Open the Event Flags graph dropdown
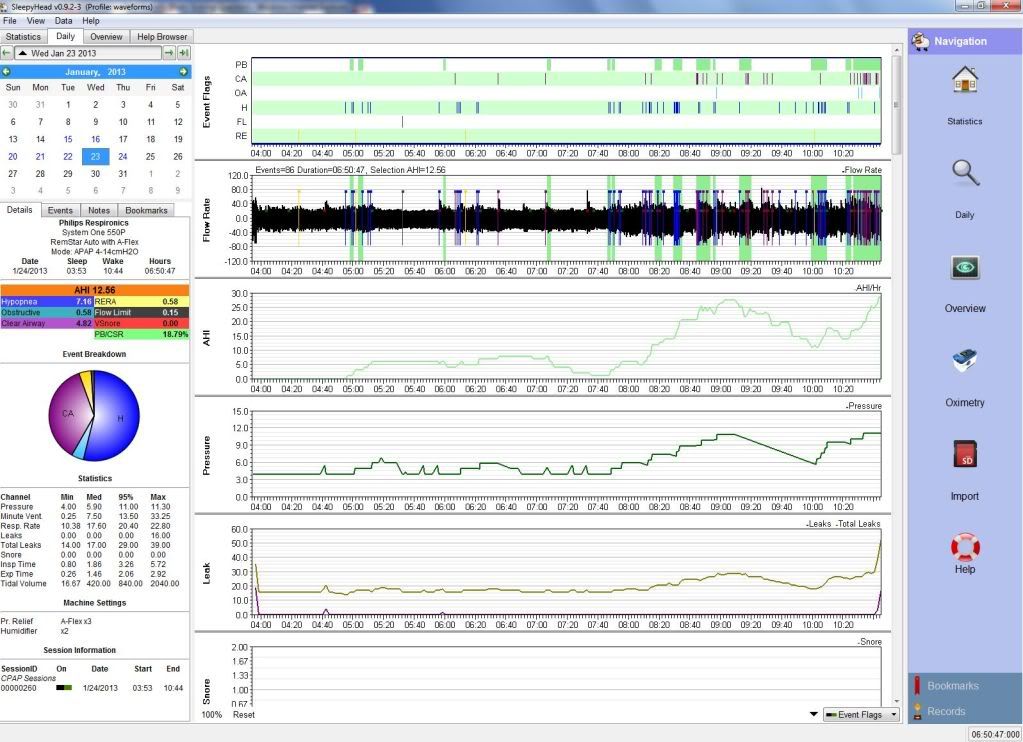The image size is (1023, 742). tap(860, 714)
